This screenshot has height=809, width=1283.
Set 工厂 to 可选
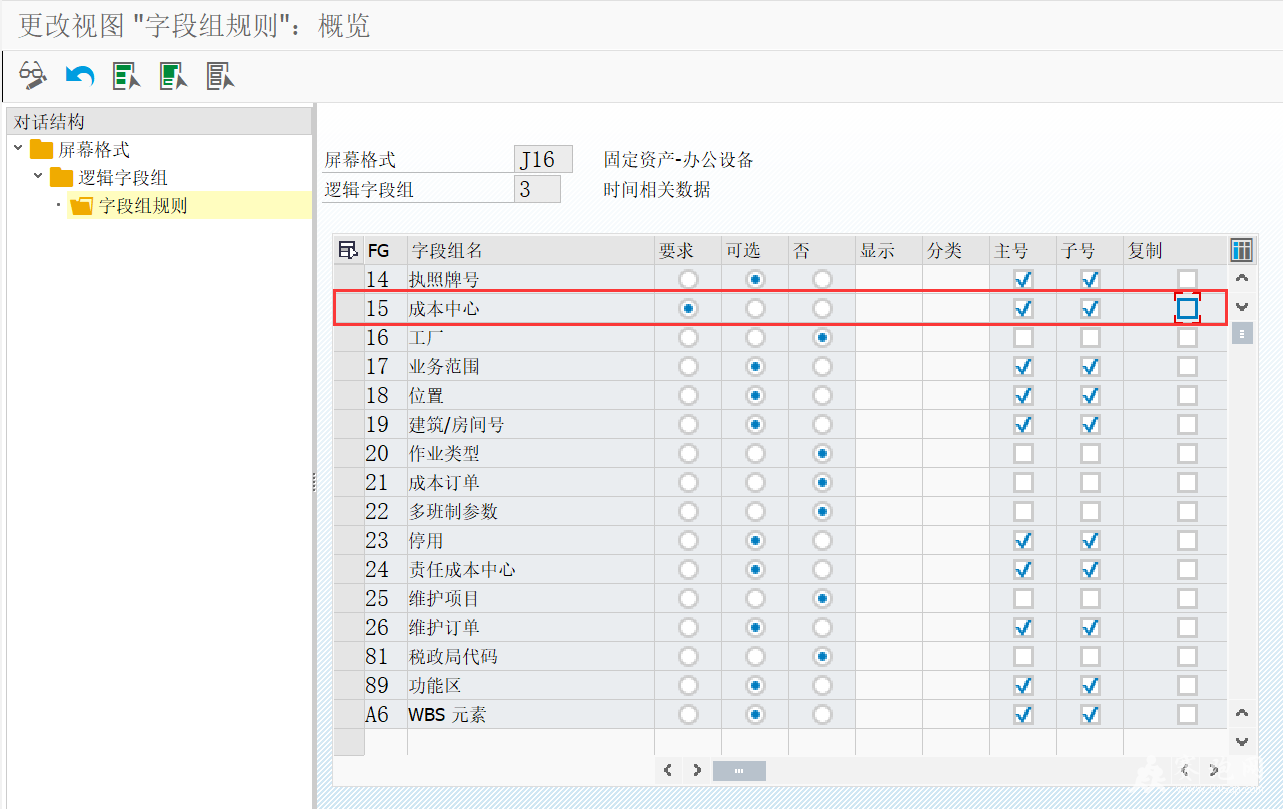pyautogui.click(x=755, y=337)
